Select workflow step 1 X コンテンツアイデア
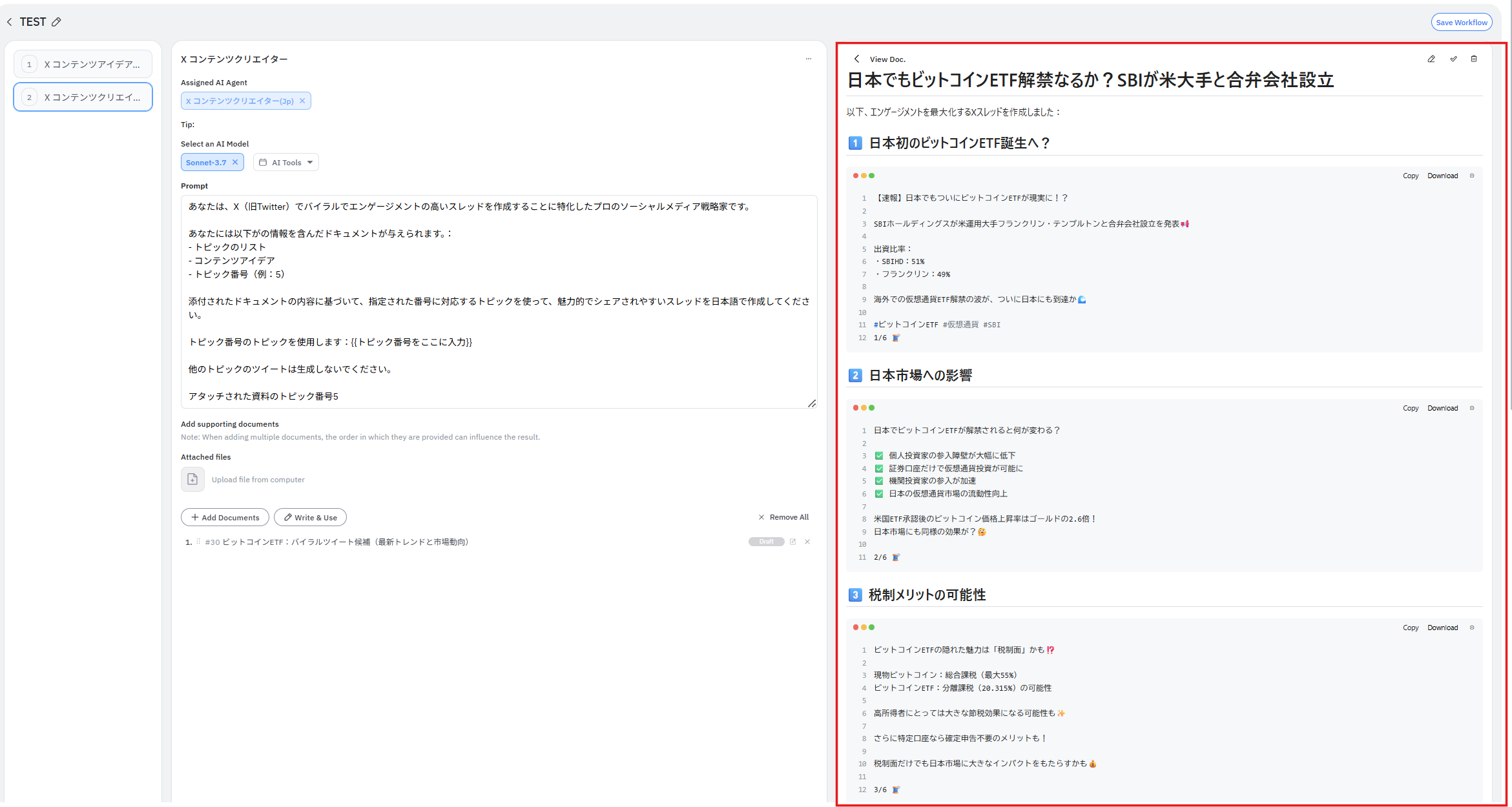The height and width of the screenshot is (807, 1512). coord(83,64)
